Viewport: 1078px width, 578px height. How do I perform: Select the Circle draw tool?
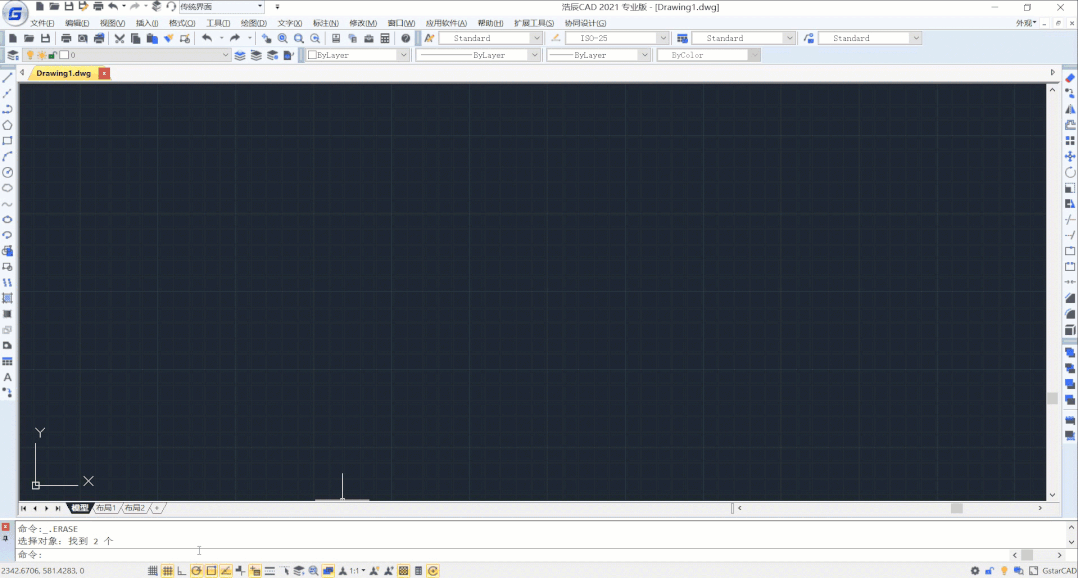(x=8, y=173)
